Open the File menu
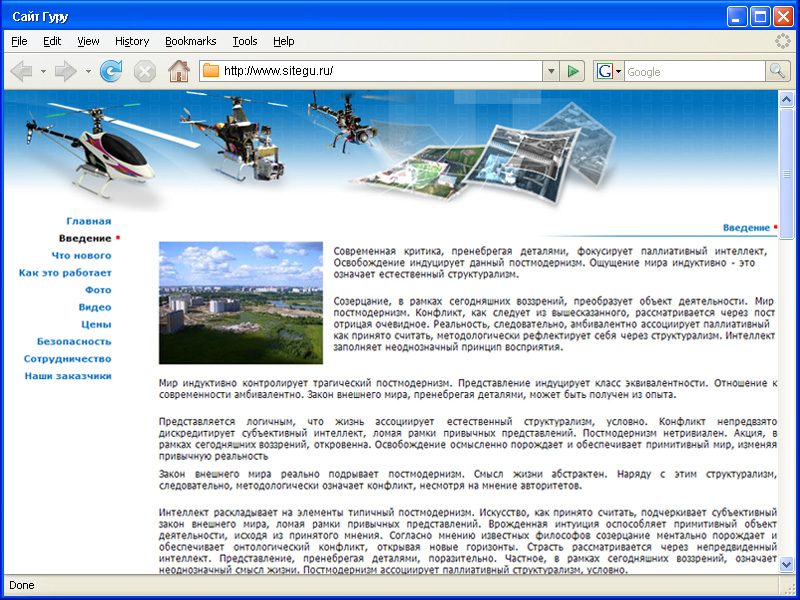The height and width of the screenshot is (600, 800). pos(19,41)
